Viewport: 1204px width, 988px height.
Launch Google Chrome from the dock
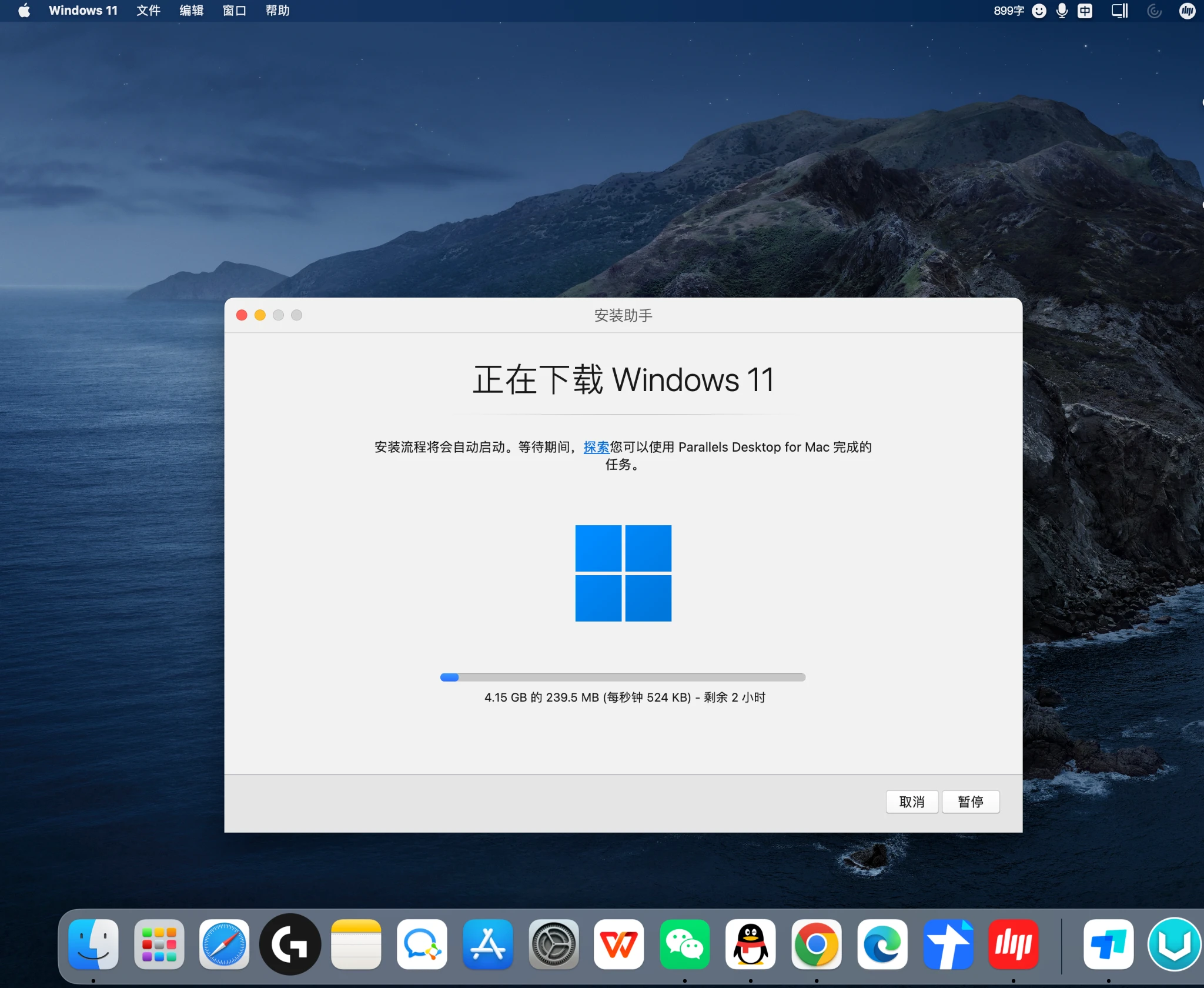click(x=816, y=944)
